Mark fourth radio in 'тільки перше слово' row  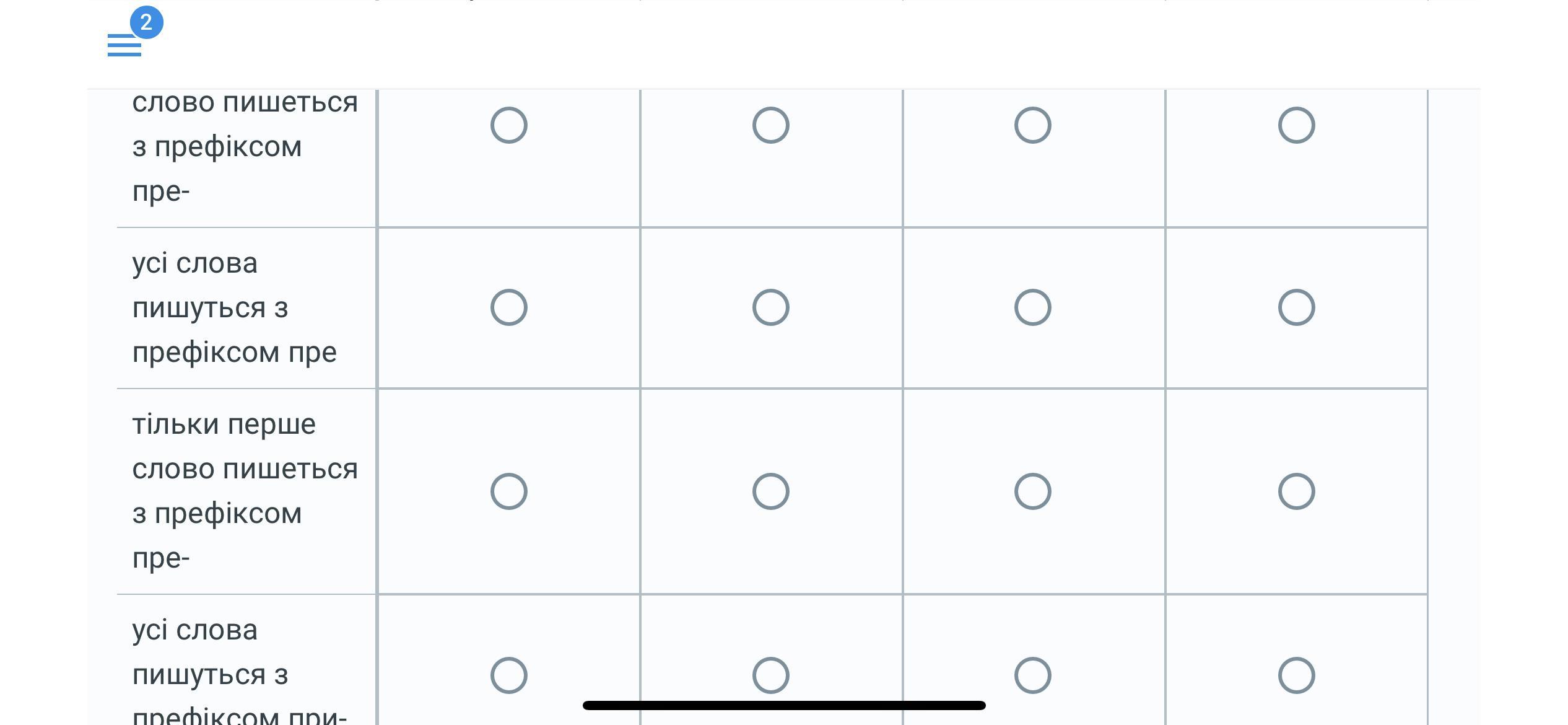click(x=1297, y=491)
